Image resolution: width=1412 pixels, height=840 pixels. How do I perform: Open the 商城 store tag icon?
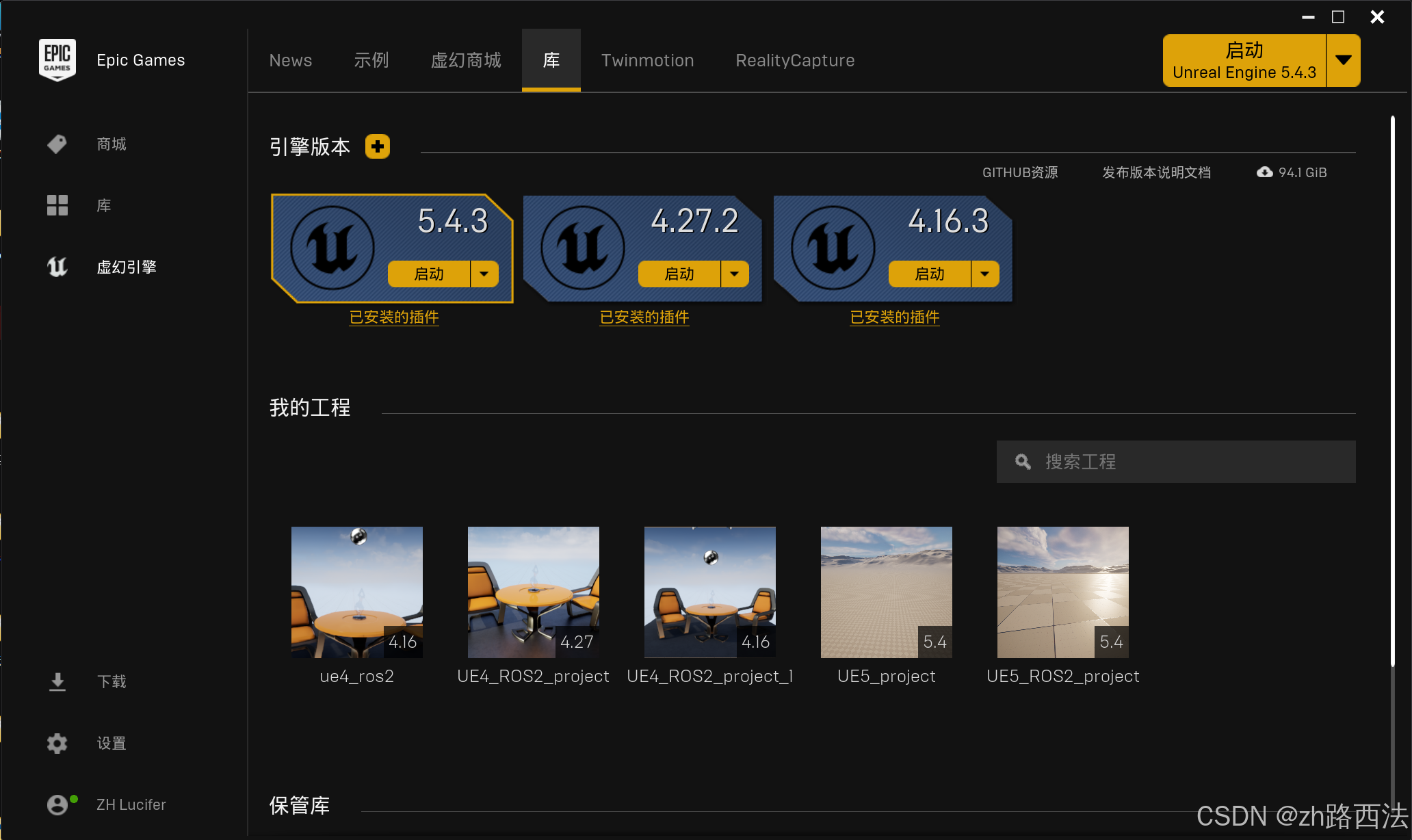(57, 144)
